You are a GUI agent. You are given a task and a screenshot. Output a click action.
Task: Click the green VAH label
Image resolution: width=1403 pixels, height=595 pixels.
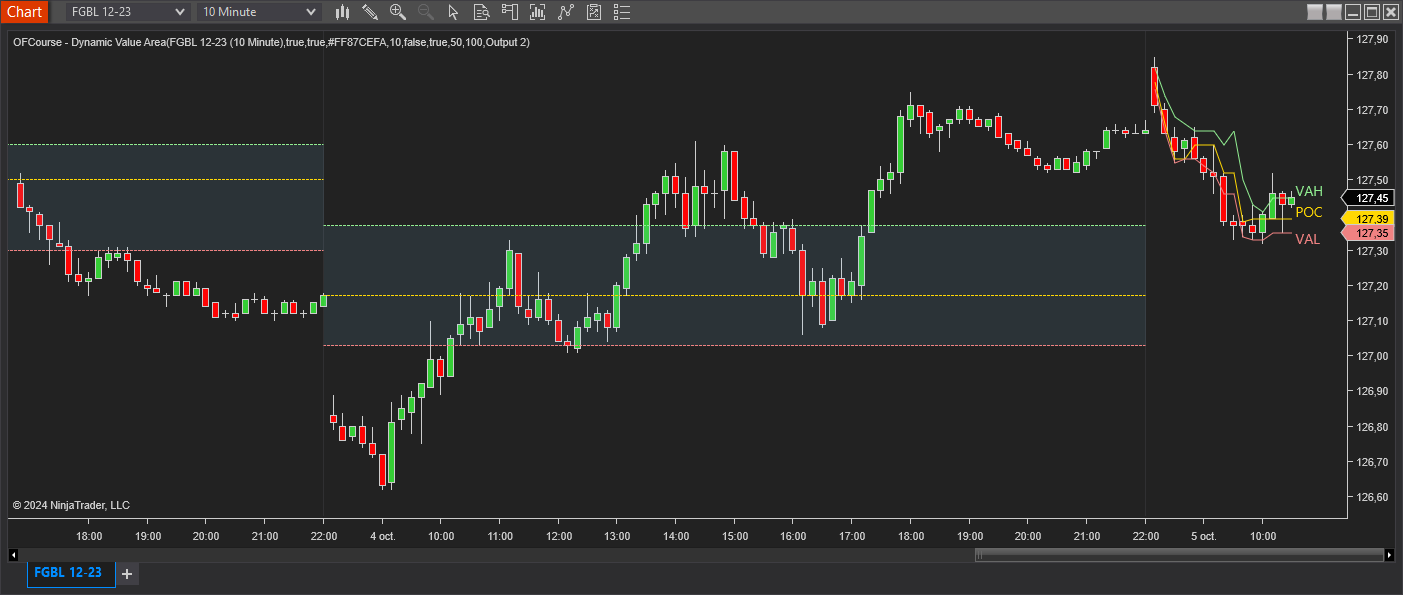[1309, 191]
